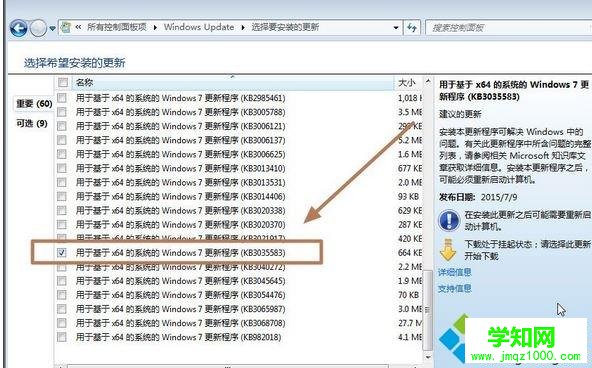Click the update list scroll up arrow
592x368 pixels.
pyautogui.click(x=428, y=82)
